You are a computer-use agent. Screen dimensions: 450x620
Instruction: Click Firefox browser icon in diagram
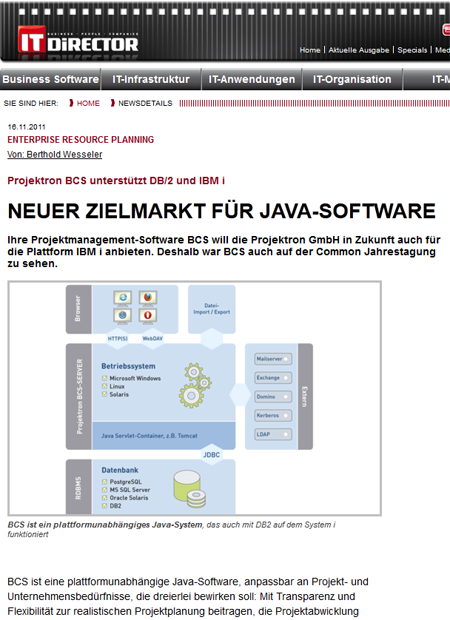coord(148,297)
